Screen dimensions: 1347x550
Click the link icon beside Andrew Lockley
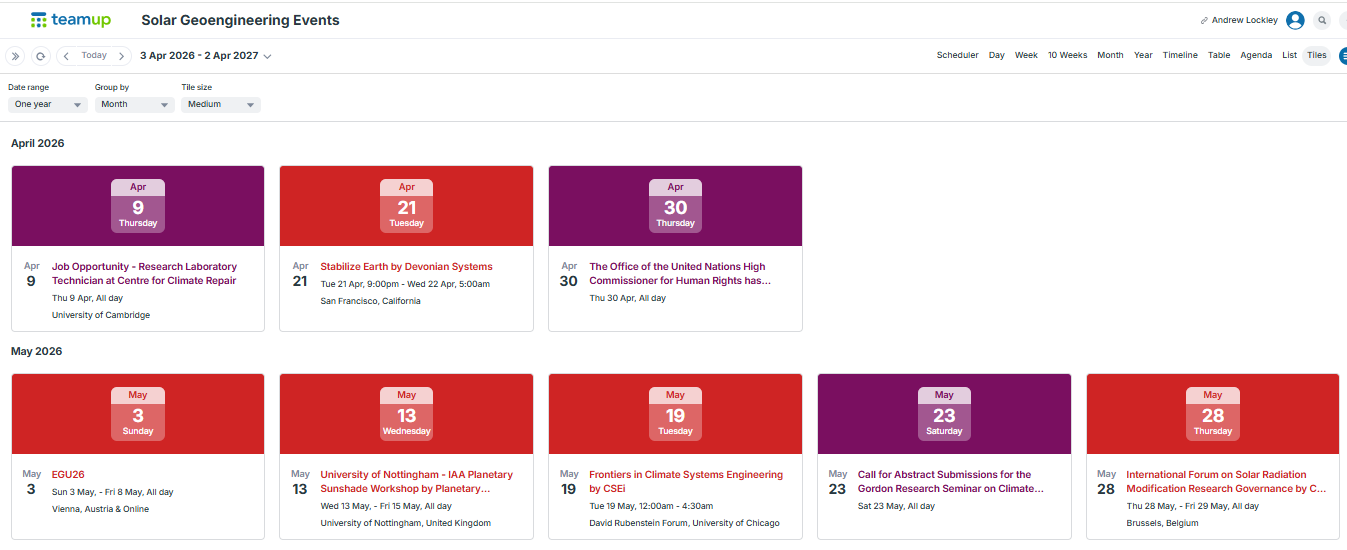pyautogui.click(x=1204, y=20)
